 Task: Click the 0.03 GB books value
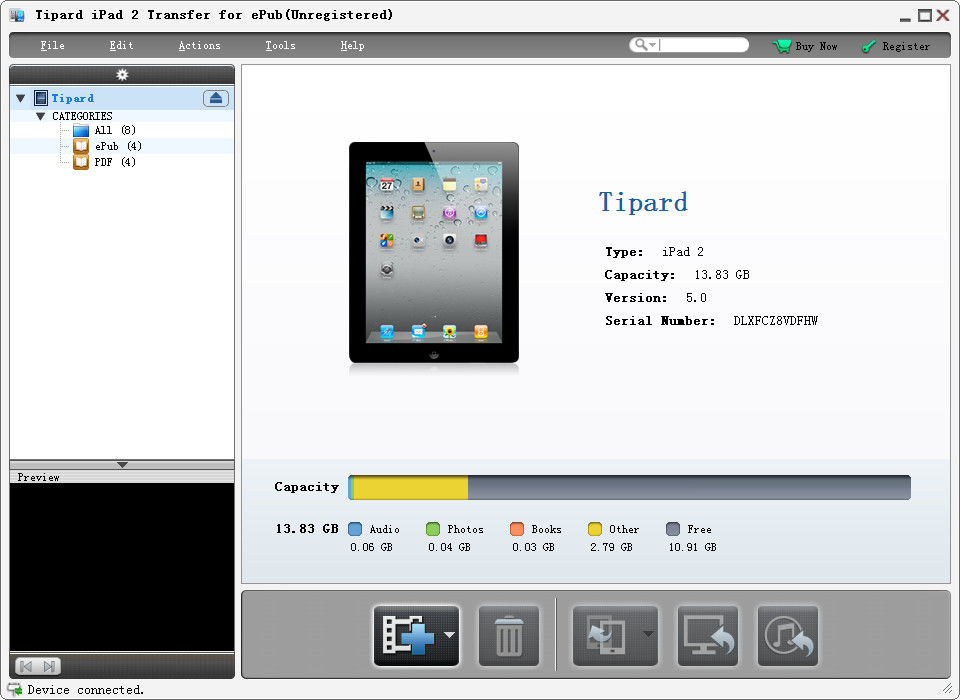pyautogui.click(x=533, y=547)
